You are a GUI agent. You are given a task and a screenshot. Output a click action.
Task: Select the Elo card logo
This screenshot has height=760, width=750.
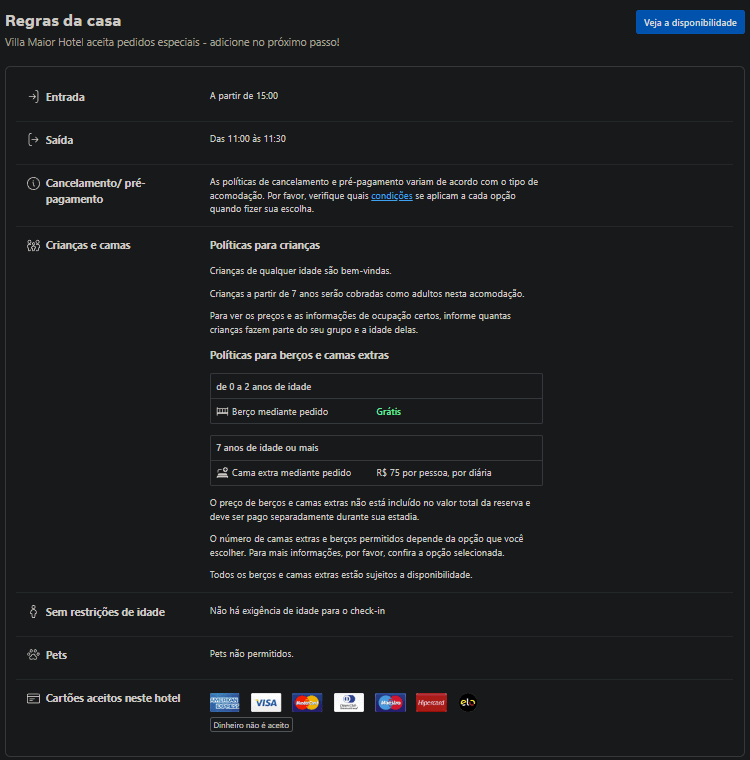pos(467,703)
